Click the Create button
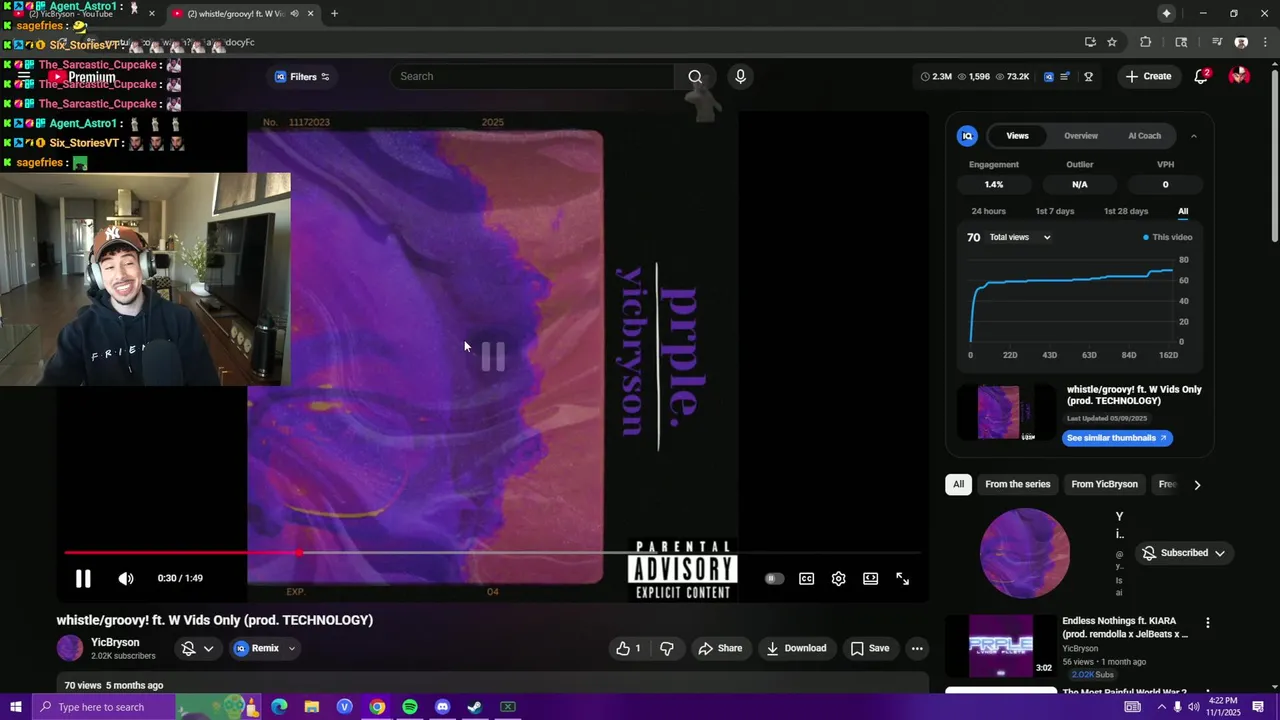The image size is (1280, 720). pyautogui.click(x=1148, y=76)
